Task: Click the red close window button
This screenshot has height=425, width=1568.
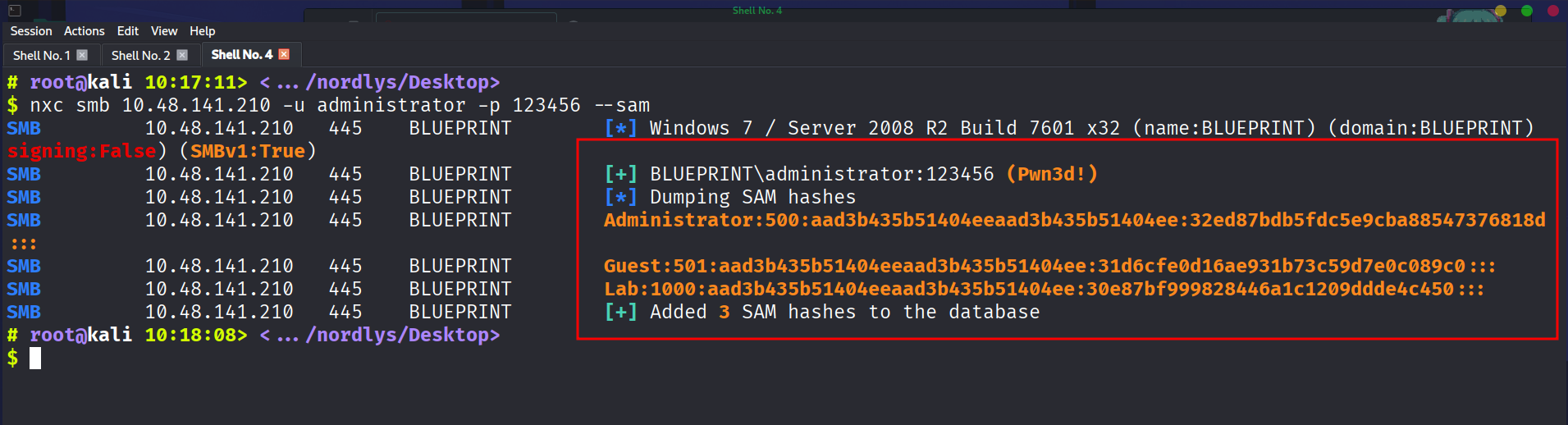Action: (1553, 11)
